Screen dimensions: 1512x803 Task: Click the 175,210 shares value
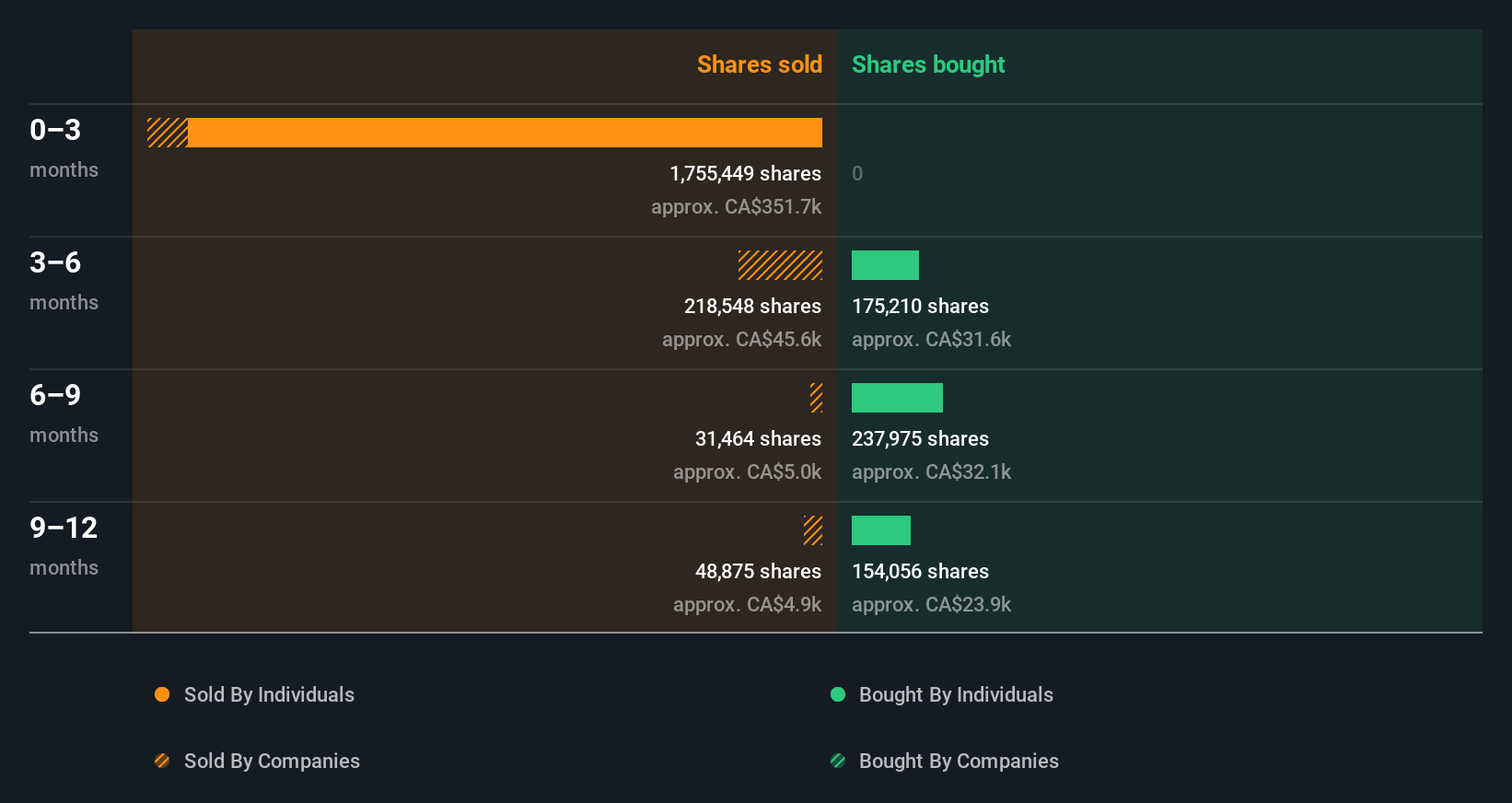click(920, 307)
